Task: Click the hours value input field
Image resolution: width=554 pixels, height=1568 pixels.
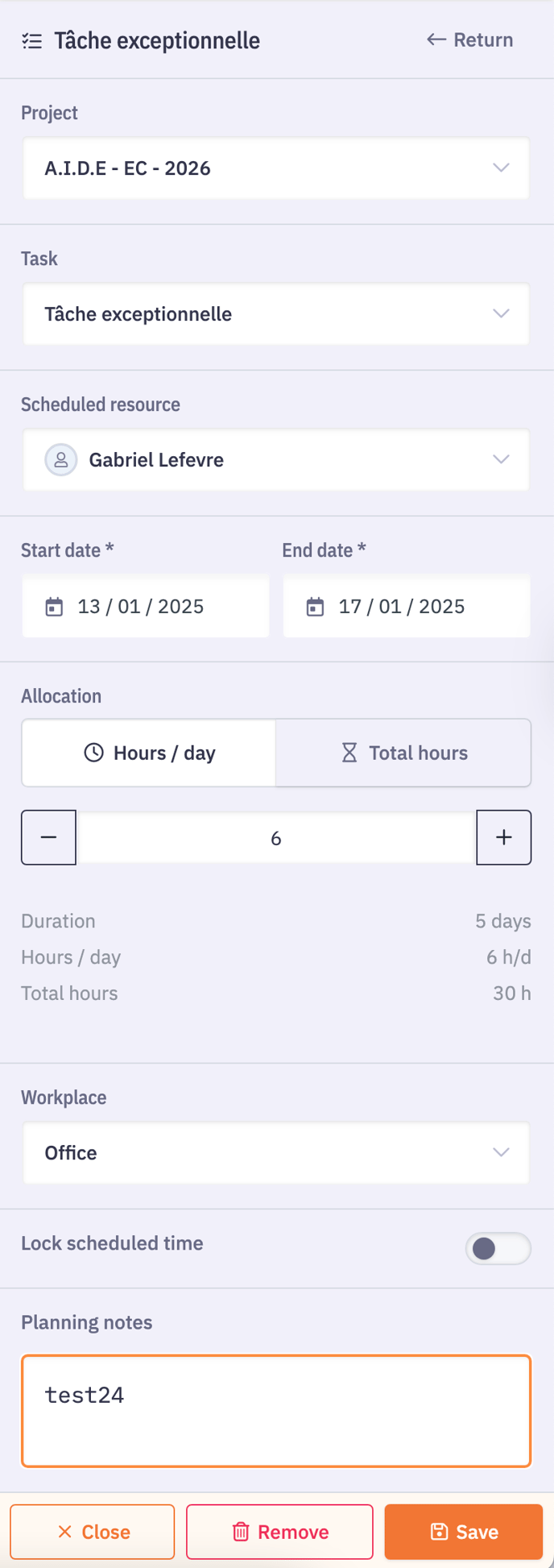Action: click(x=275, y=838)
